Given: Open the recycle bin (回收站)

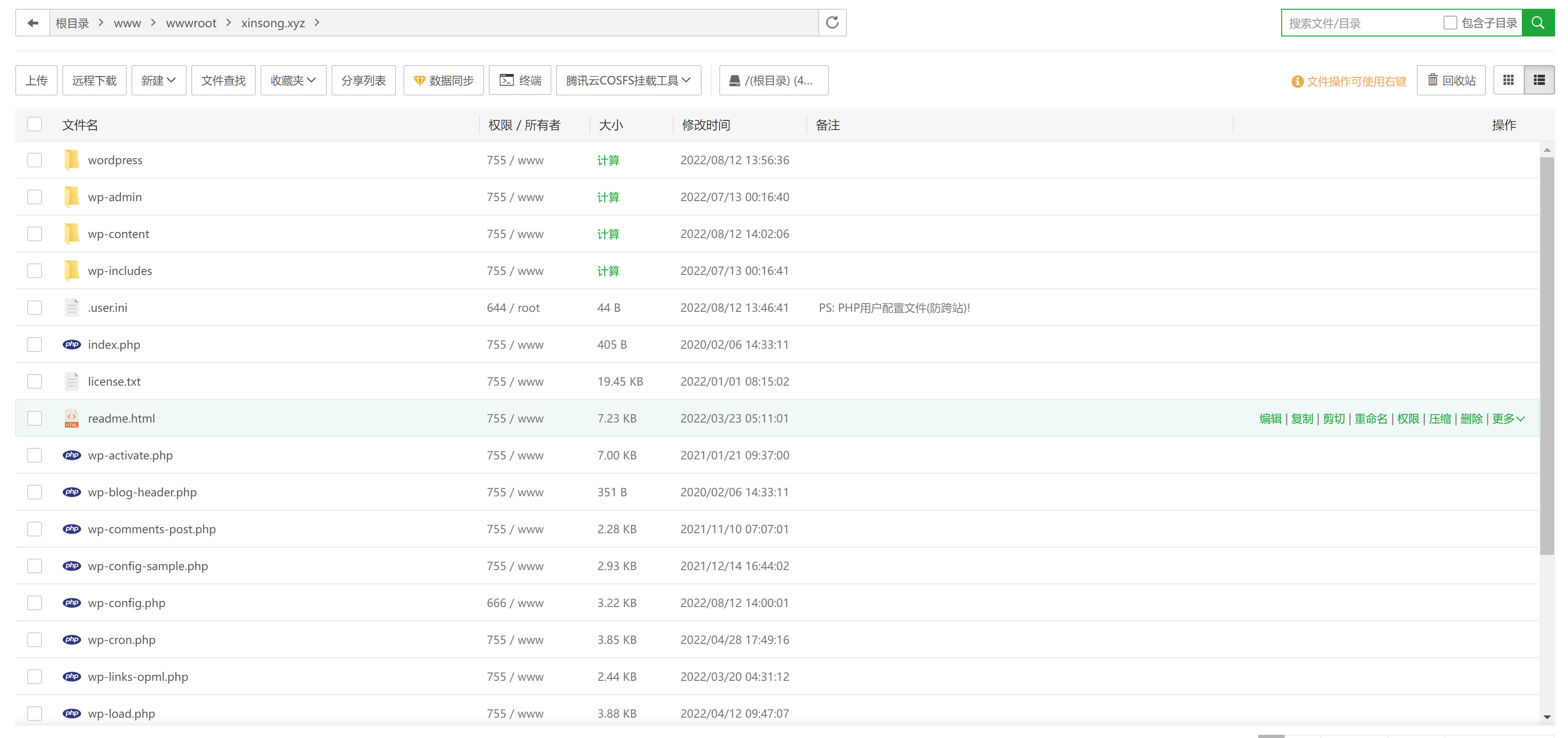Looking at the screenshot, I should point(1451,80).
